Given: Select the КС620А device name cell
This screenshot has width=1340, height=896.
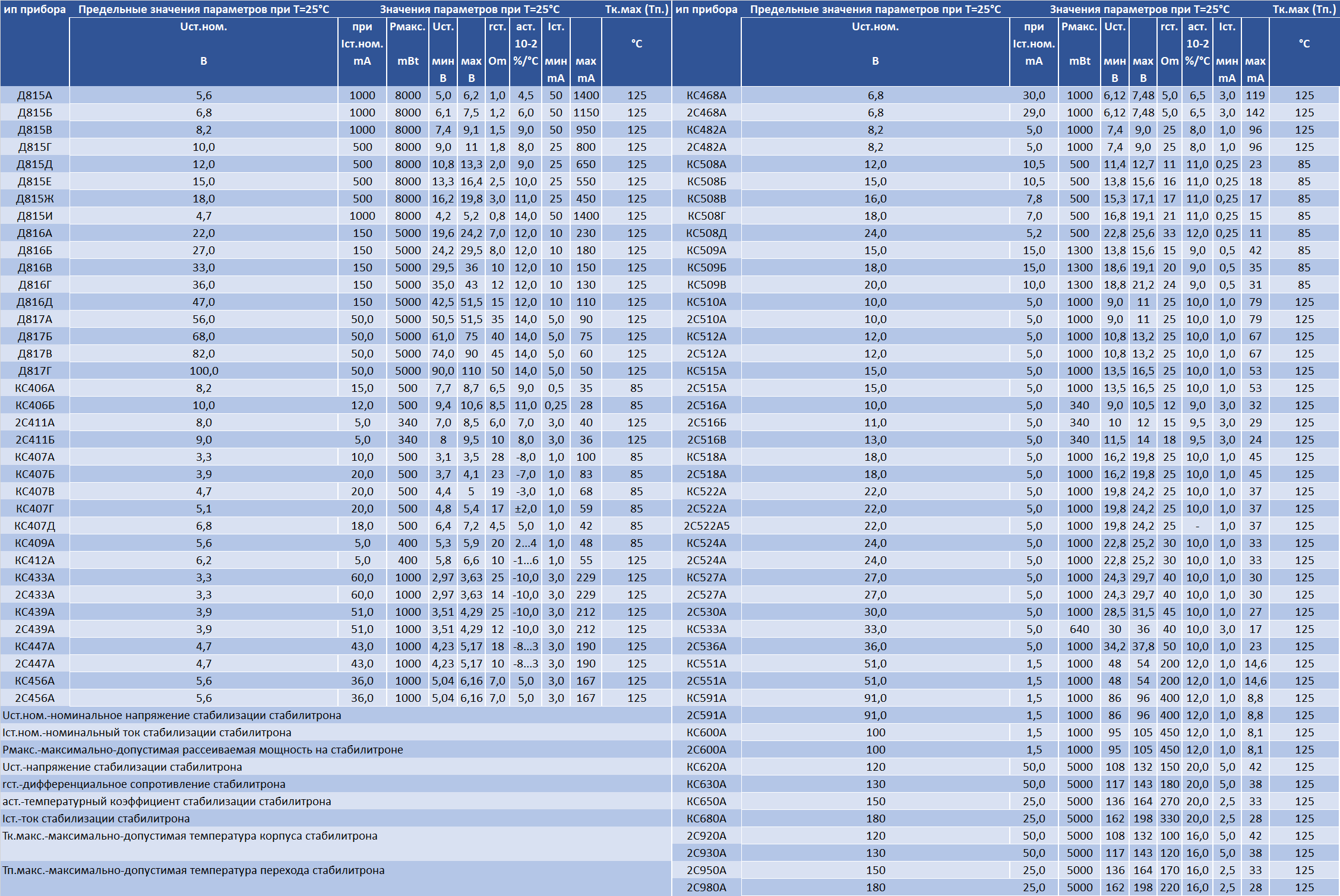Looking at the screenshot, I should 706,767.
